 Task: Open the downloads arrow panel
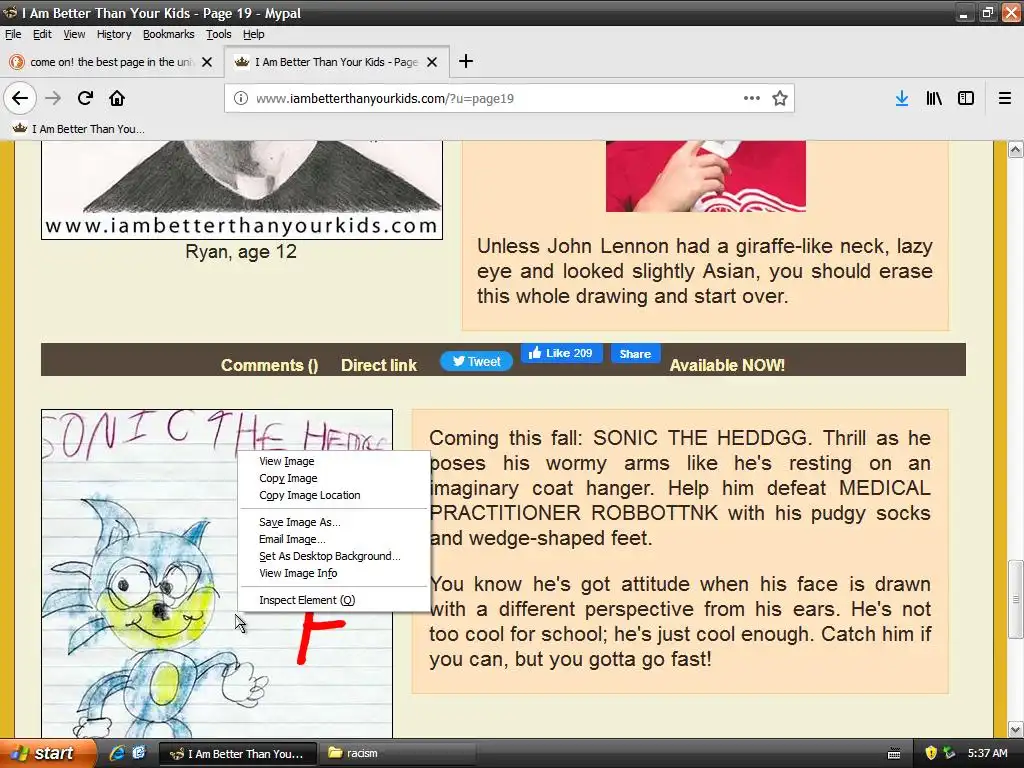point(902,98)
